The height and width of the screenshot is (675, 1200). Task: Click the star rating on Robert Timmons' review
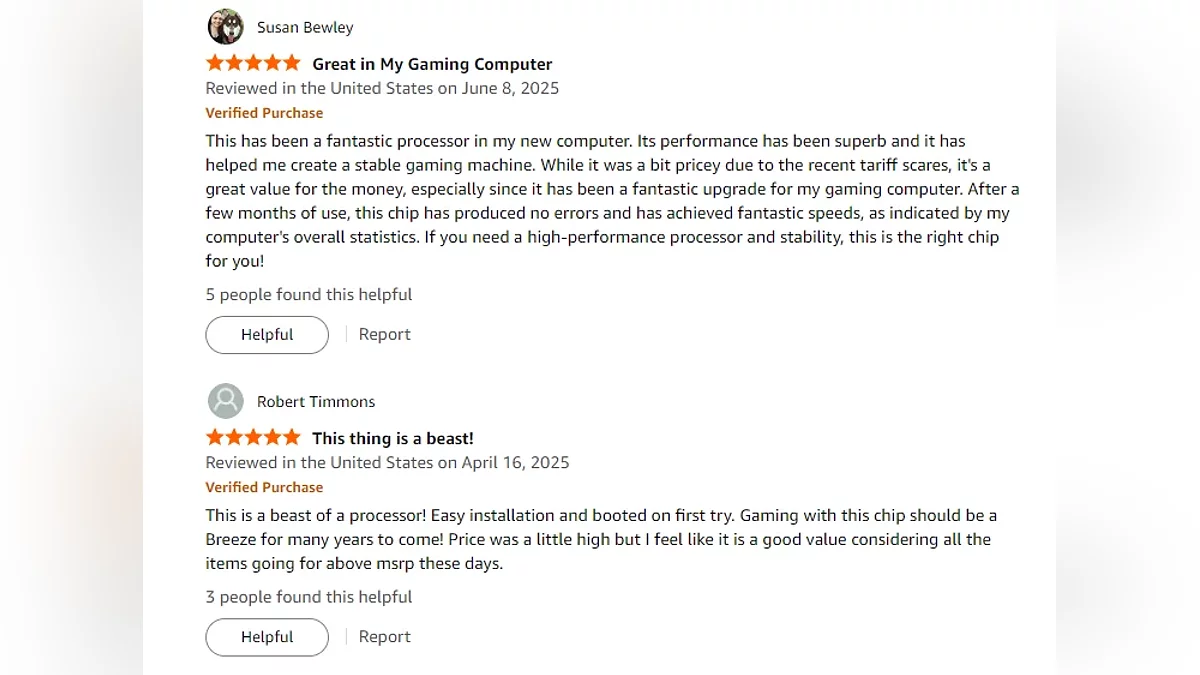(253, 437)
